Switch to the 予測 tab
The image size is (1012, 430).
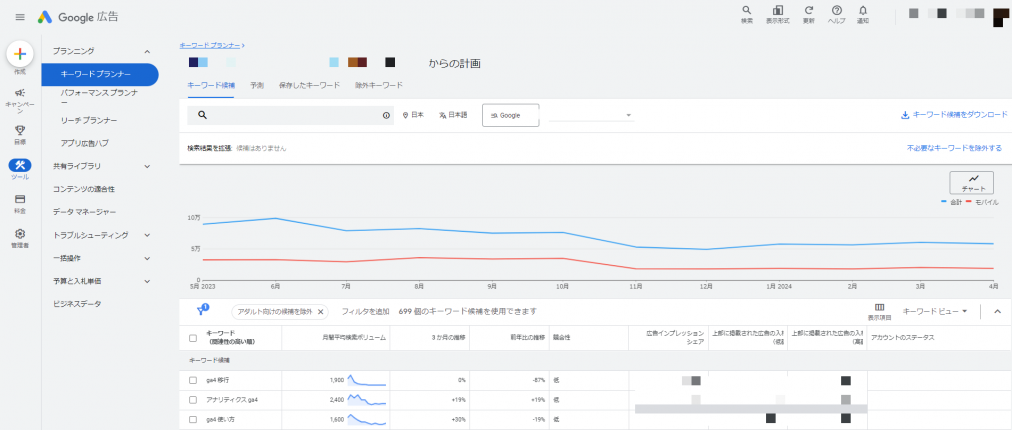(x=257, y=86)
